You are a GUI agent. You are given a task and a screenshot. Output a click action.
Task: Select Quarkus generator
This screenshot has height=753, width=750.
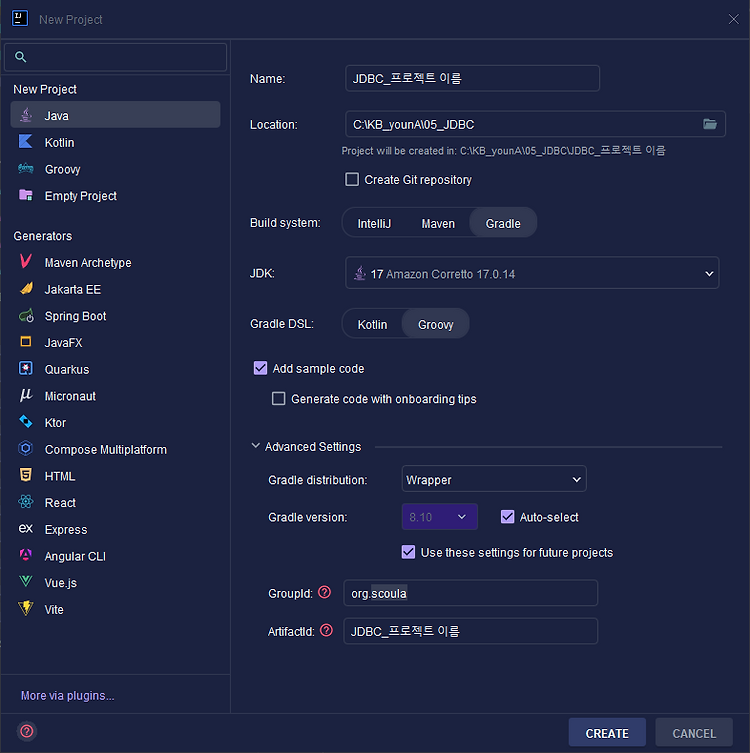click(x=115, y=369)
